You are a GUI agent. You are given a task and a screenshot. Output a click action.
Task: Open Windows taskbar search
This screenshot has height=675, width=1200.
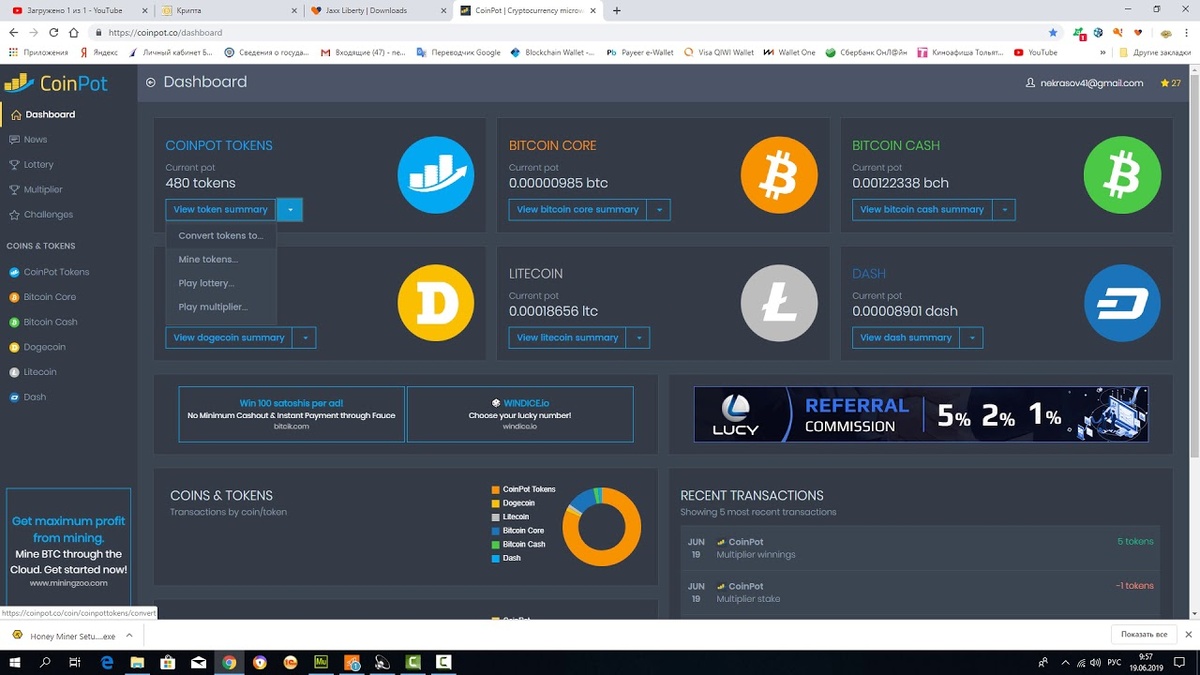(45, 662)
